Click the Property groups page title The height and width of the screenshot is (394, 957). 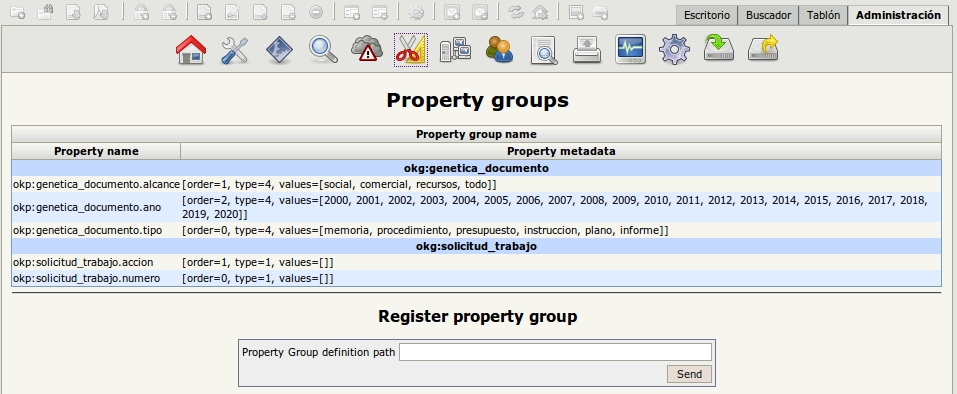478,100
